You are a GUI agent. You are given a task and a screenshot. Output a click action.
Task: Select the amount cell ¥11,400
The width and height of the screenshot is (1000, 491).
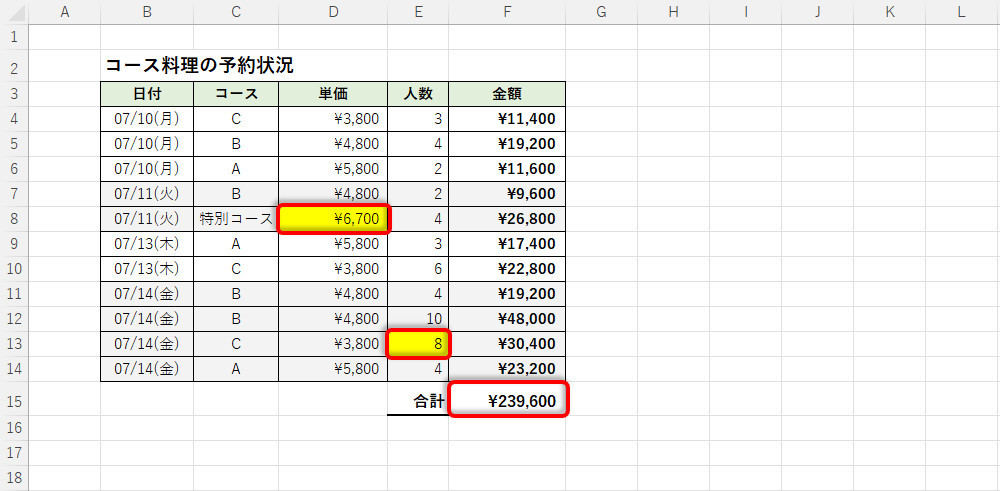tap(507, 119)
